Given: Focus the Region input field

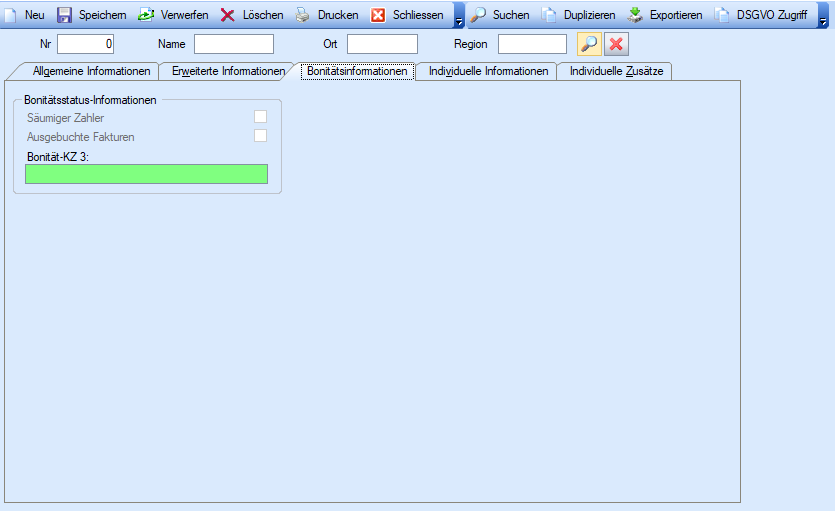Looking at the screenshot, I should coord(533,44).
